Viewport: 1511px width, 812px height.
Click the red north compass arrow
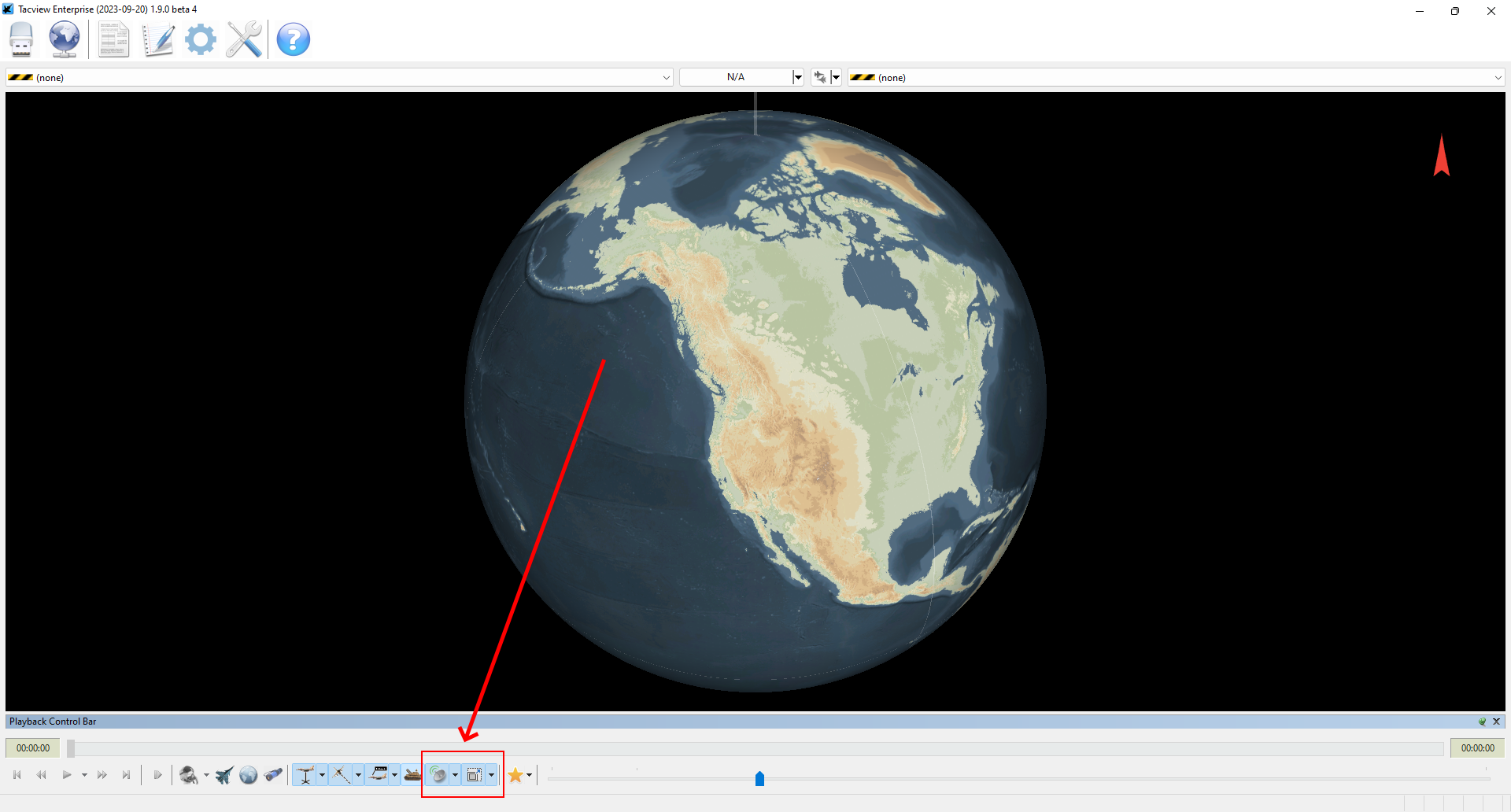coord(1442,155)
